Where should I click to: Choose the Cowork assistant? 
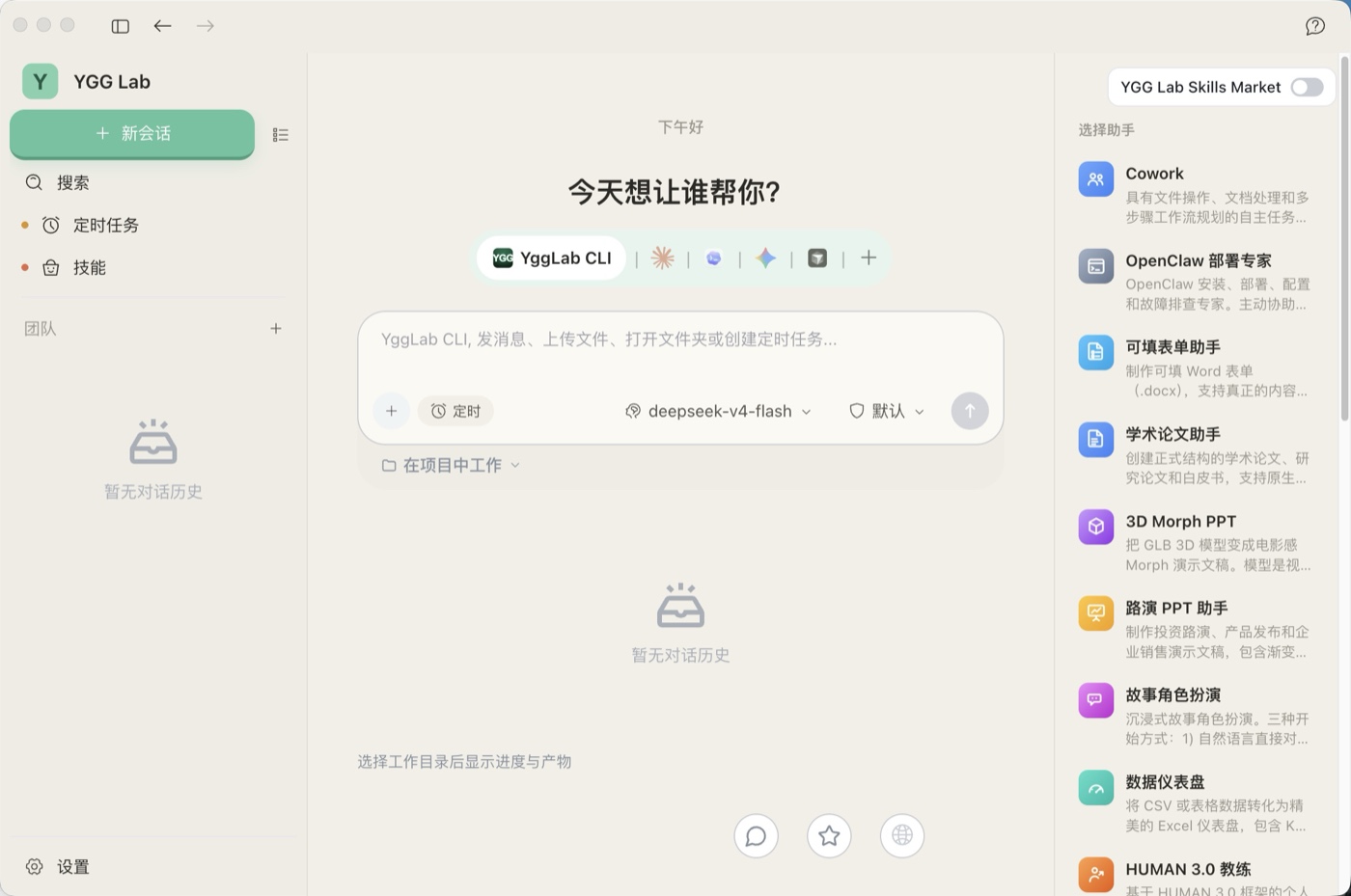1195,195
